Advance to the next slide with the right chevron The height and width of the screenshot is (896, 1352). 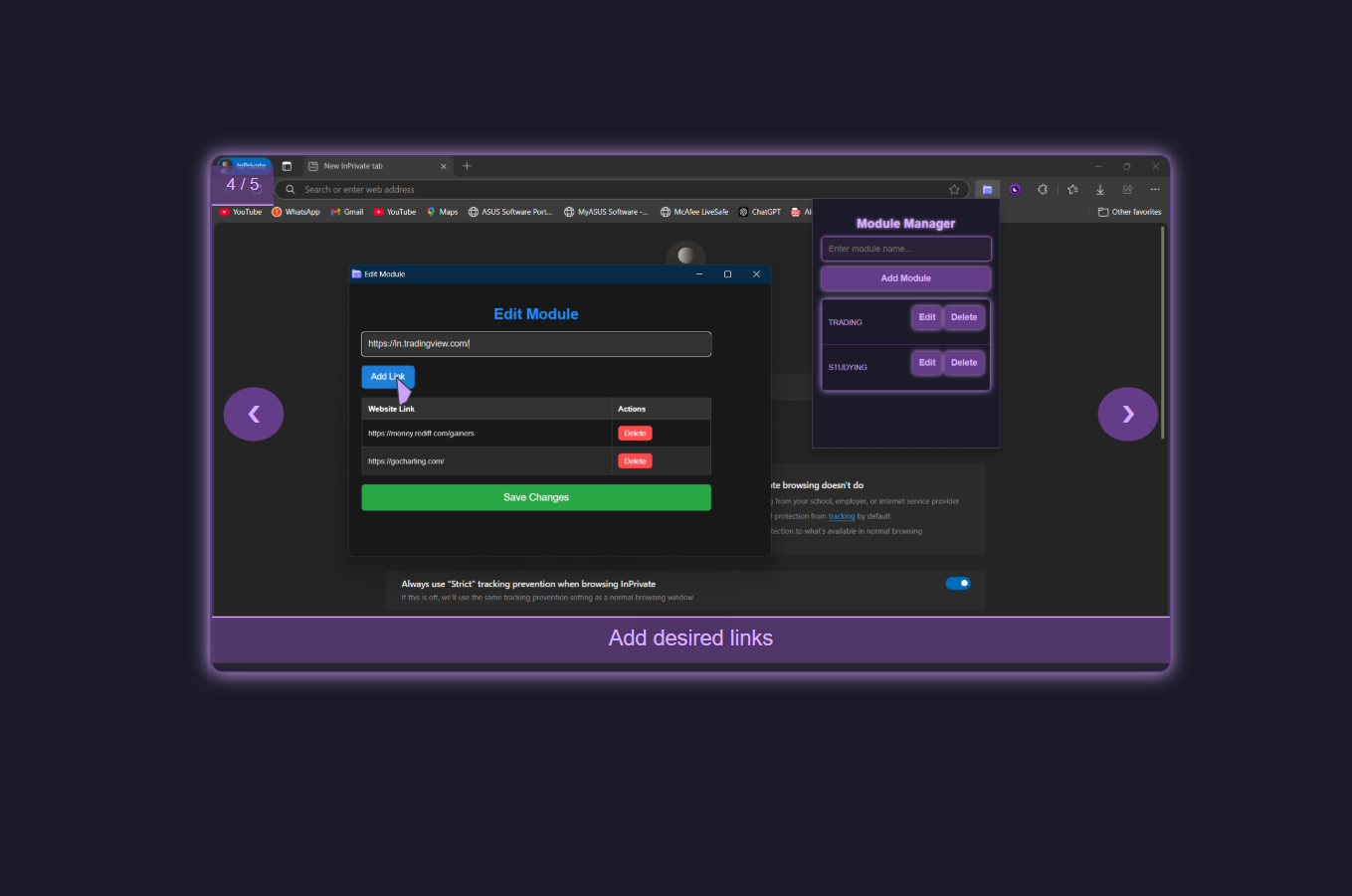tap(1127, 414)
